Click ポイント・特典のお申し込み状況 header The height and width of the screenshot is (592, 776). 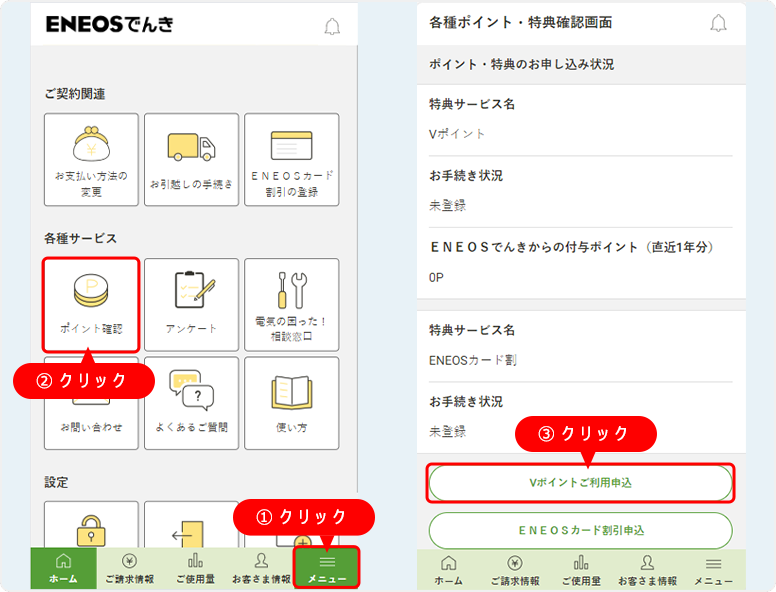coord(522,64)
